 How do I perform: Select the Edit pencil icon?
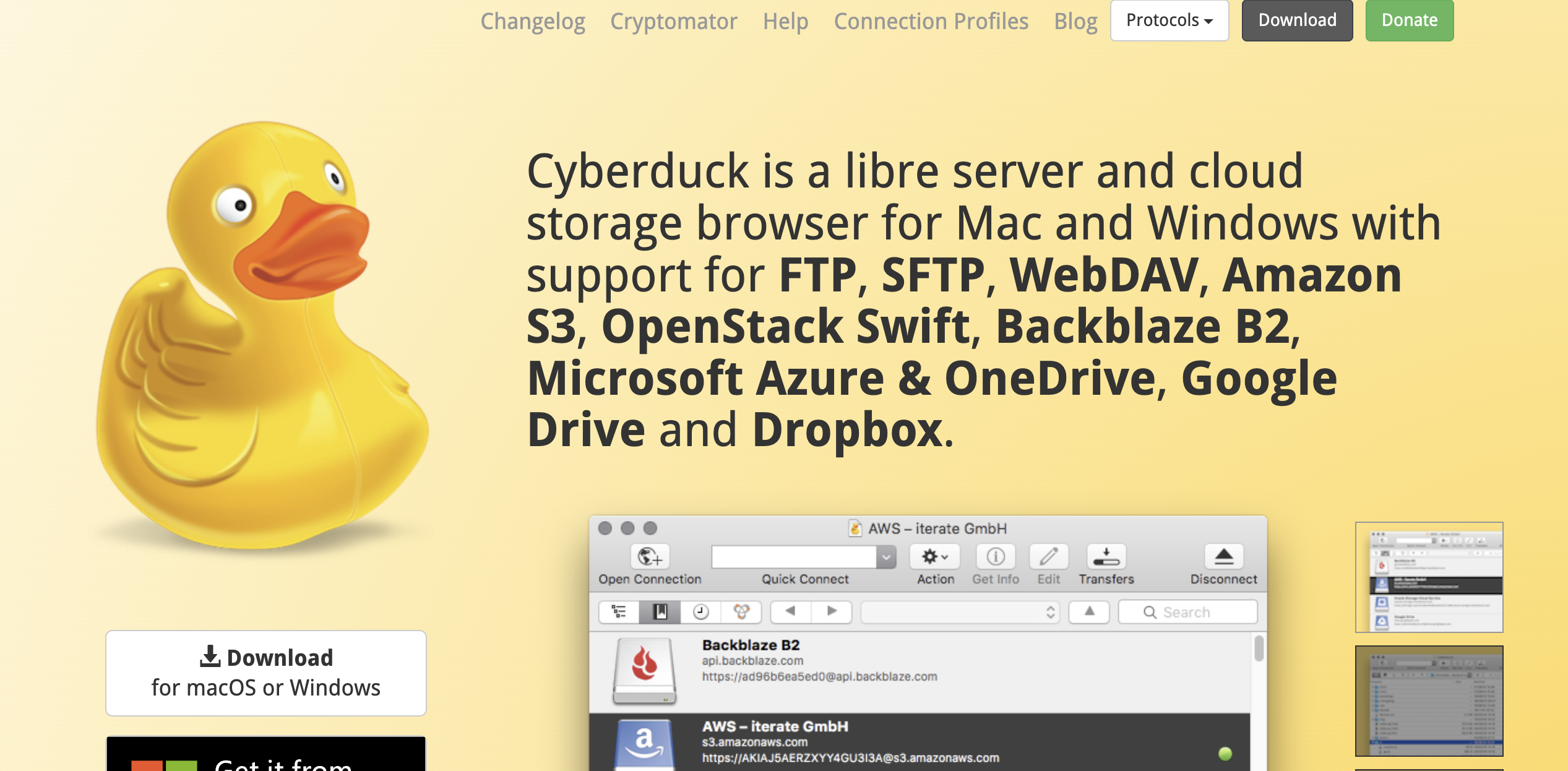[x=1048, y=557]
